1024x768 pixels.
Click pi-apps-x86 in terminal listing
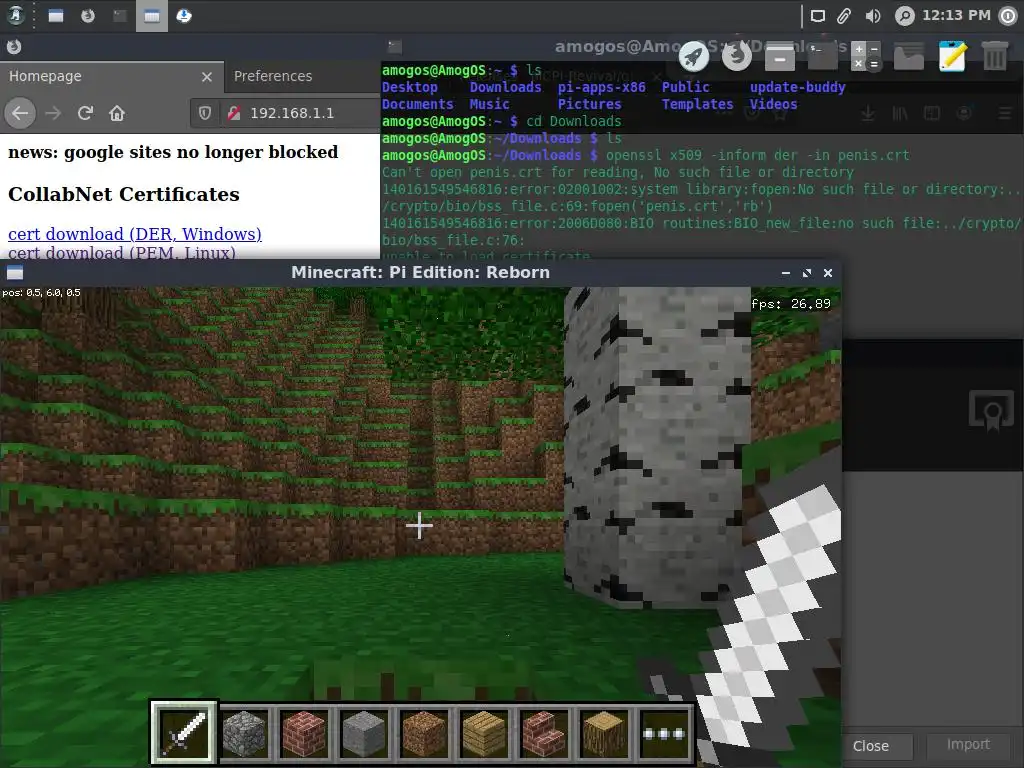pyautogui.click(x=601, y=87)
